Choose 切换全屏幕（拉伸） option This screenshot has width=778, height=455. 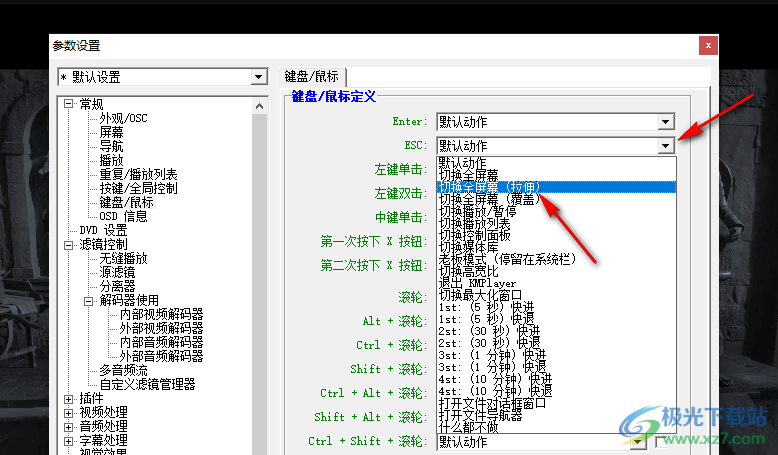(556, 187)
